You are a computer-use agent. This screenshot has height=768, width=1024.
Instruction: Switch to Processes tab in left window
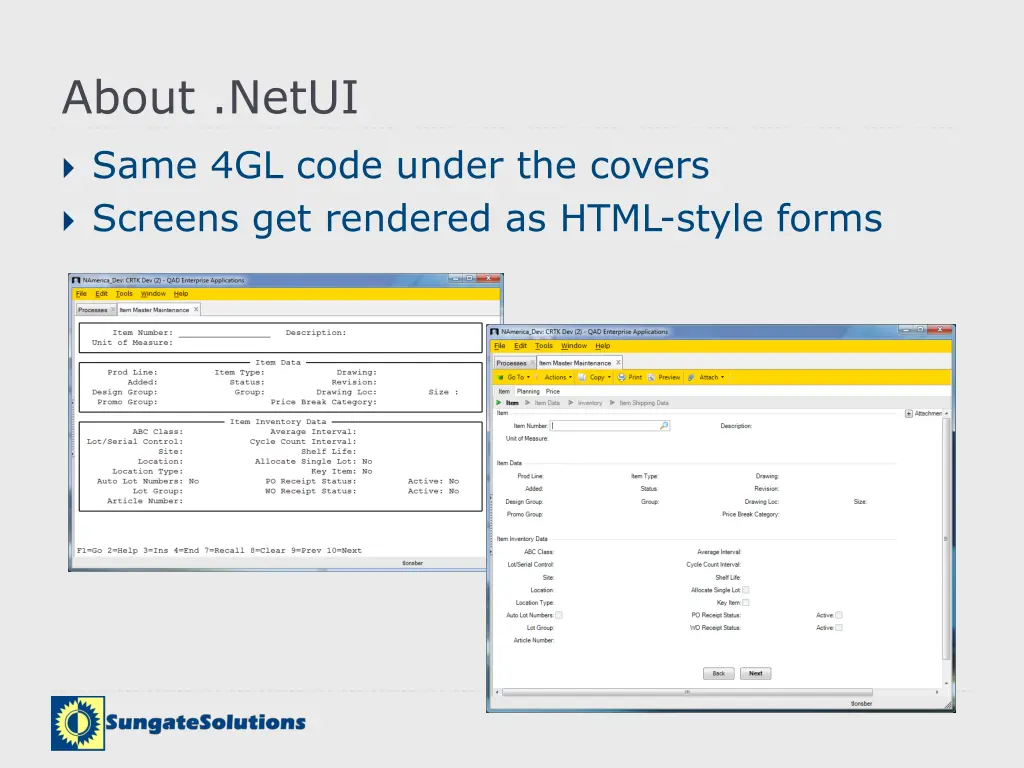click(x=93, y=310)
